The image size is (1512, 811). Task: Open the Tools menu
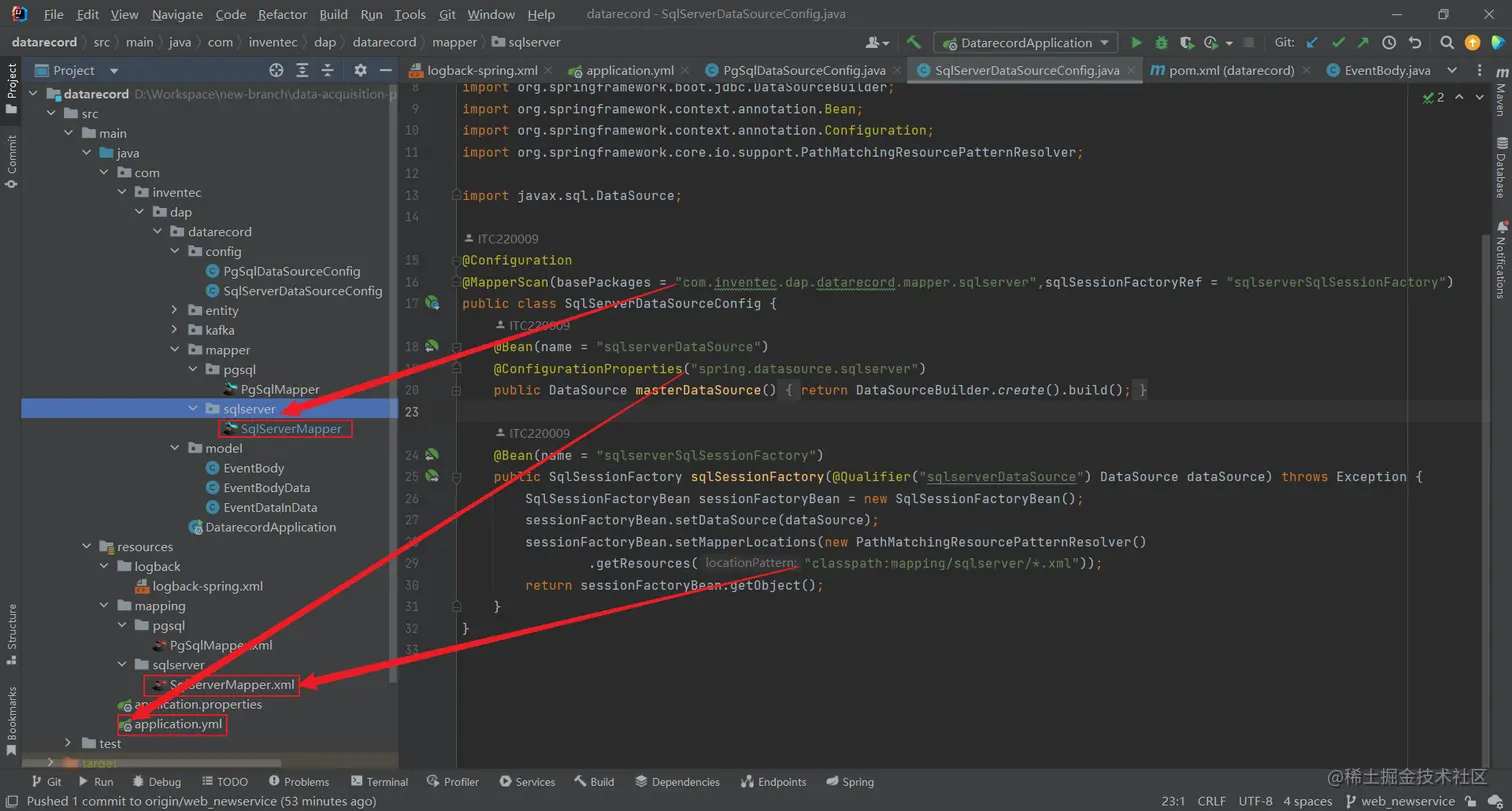(x=410, y=15)
